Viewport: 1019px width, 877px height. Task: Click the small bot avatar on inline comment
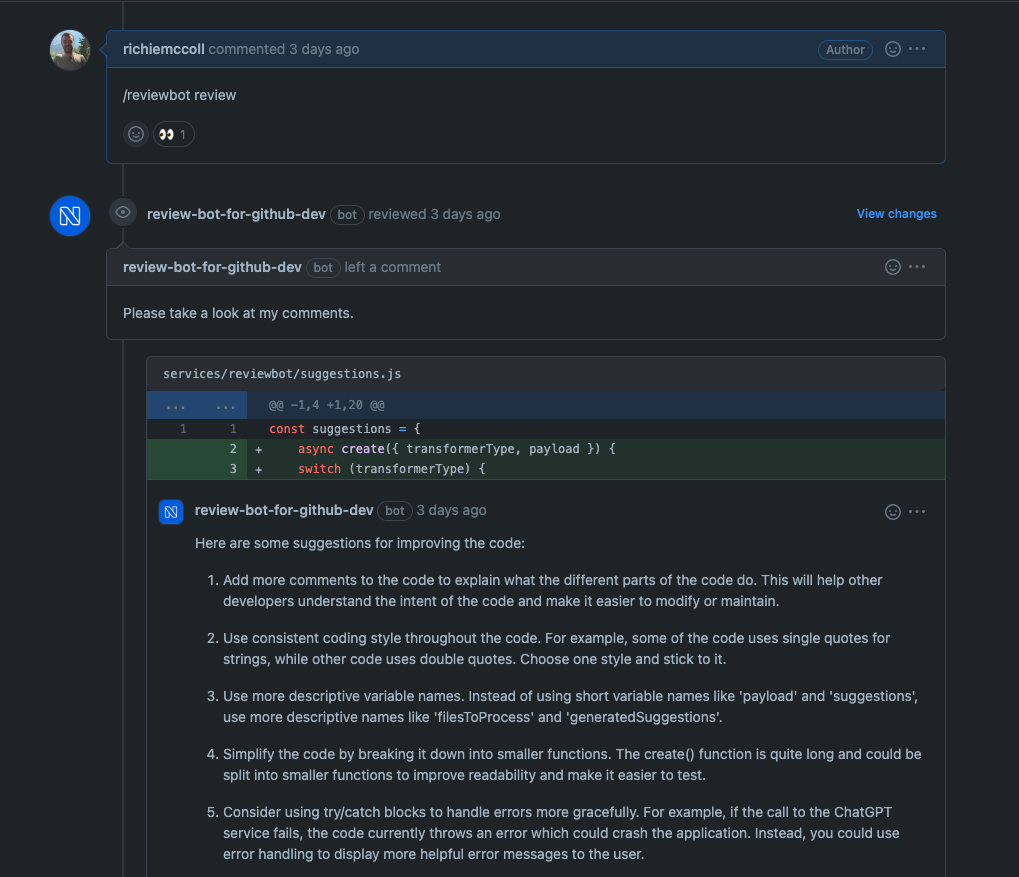(x=171, y=512)
